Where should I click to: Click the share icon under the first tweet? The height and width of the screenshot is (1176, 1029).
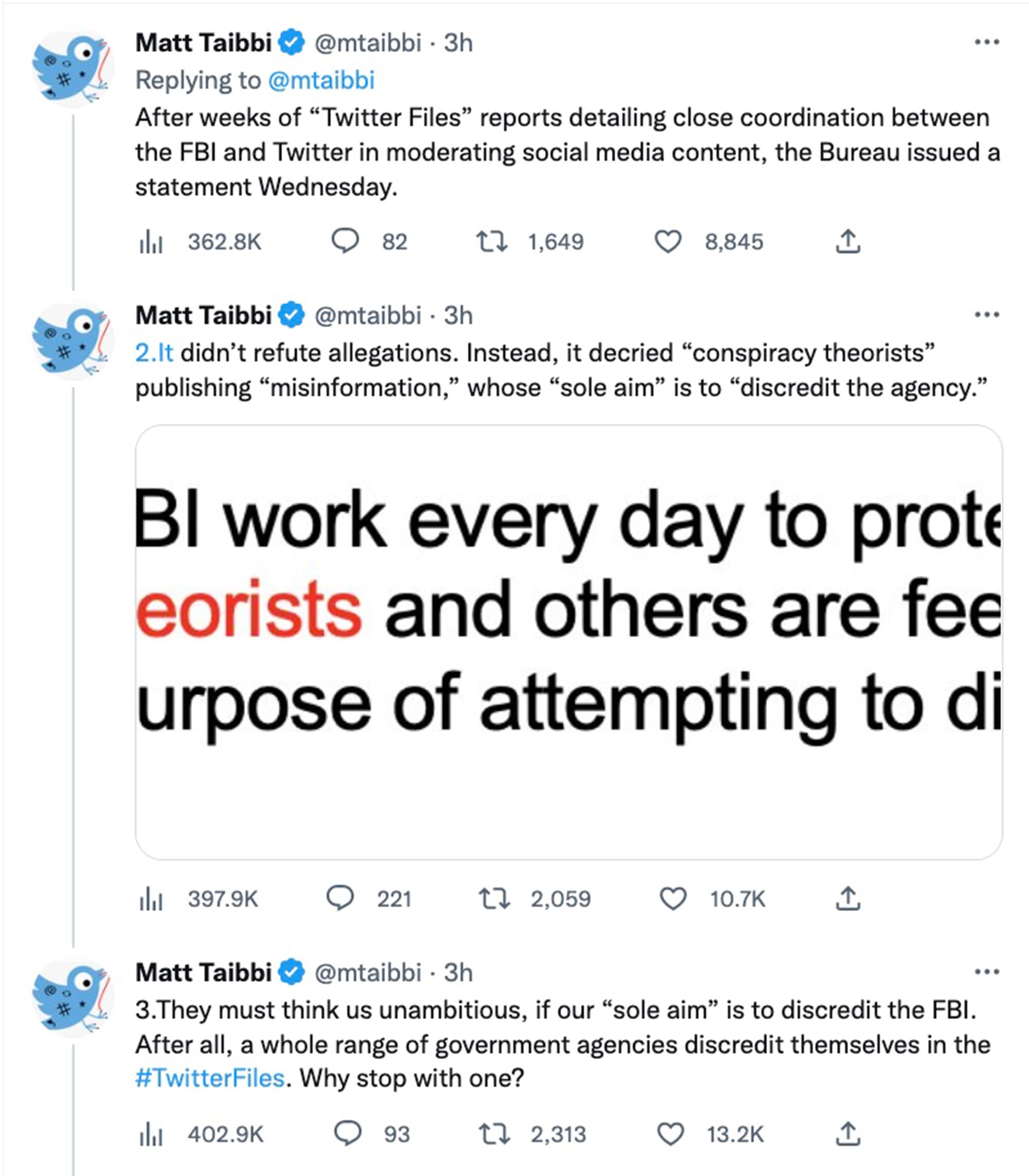pyautogui.click(x=849, y=242)
